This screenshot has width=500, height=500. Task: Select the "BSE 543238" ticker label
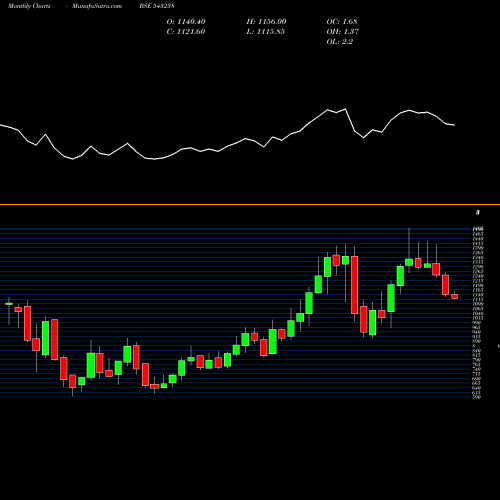point(157,6)
